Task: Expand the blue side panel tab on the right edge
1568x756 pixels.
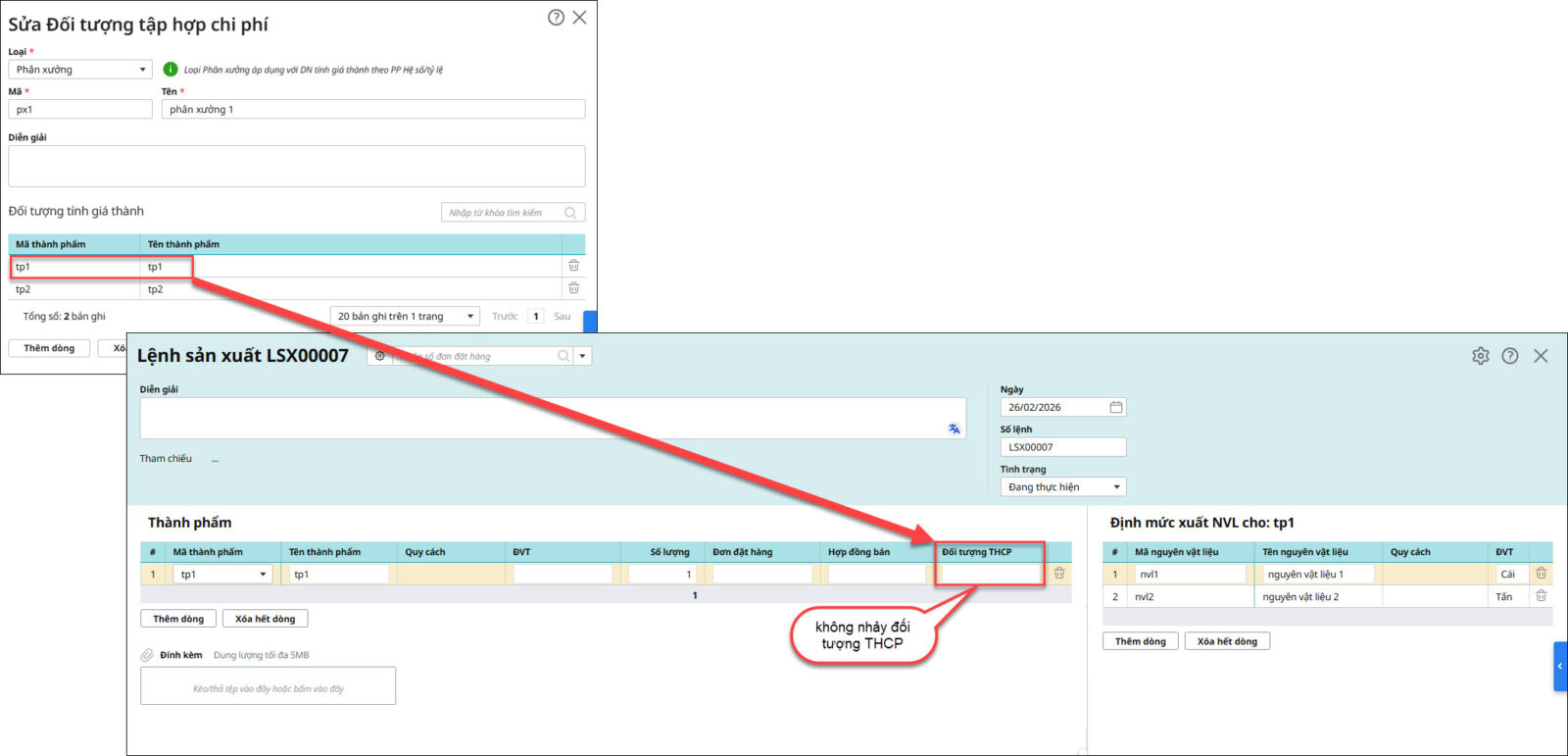Action: coord(1560,667)
